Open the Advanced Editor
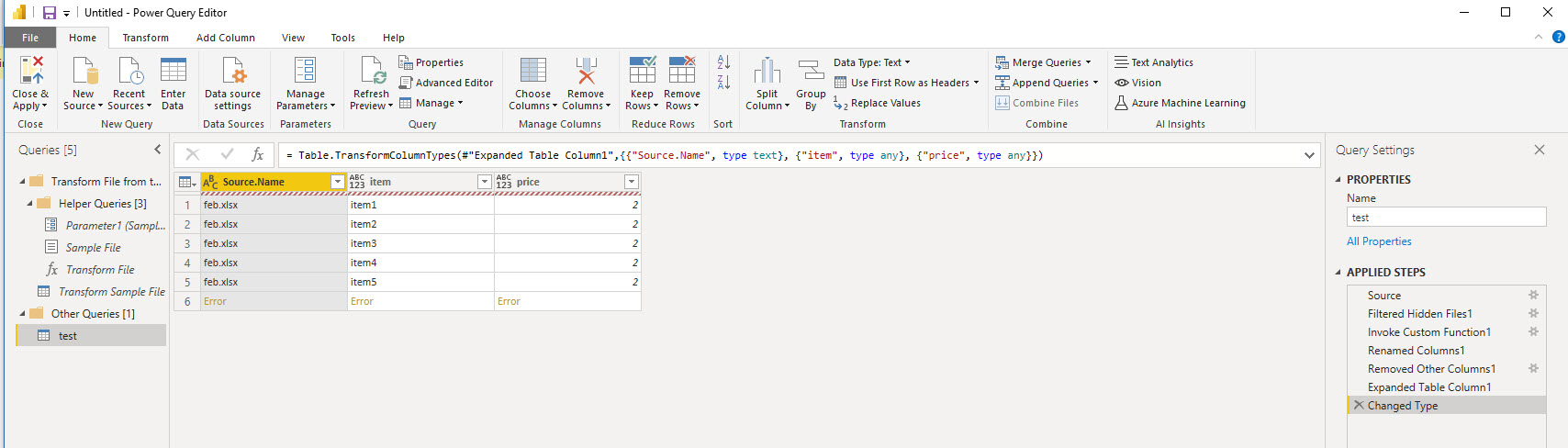The image size is (1568, 448). 446,83
